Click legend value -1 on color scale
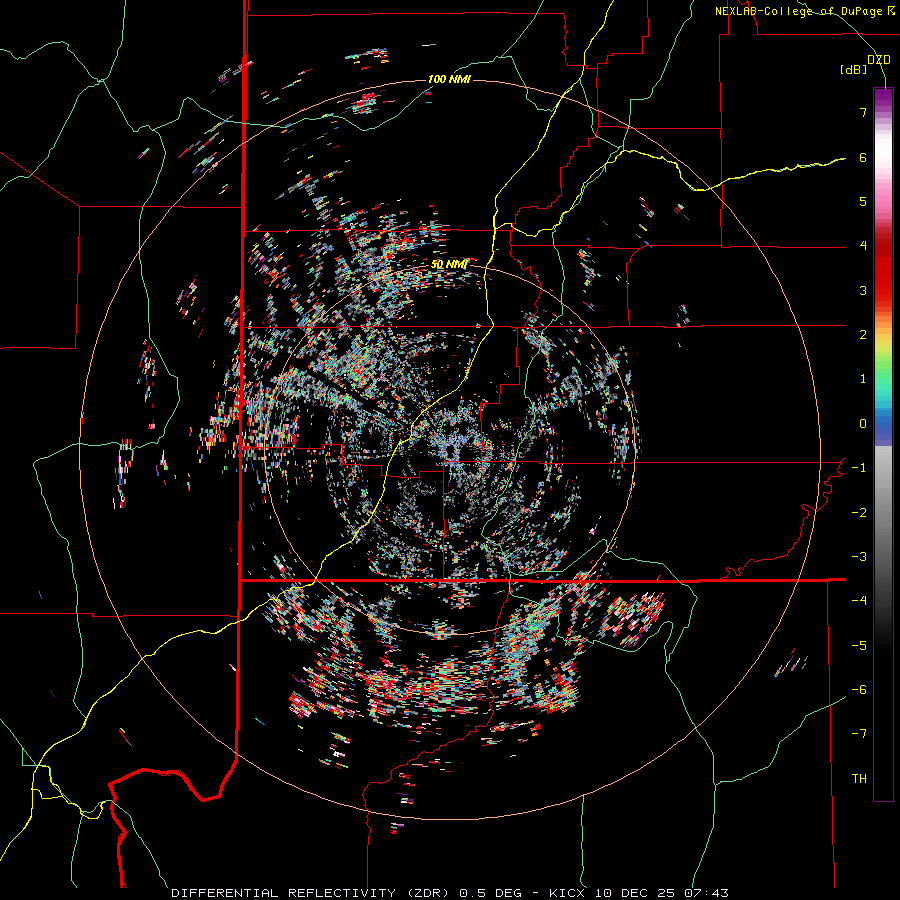 (x=859, y=468)
